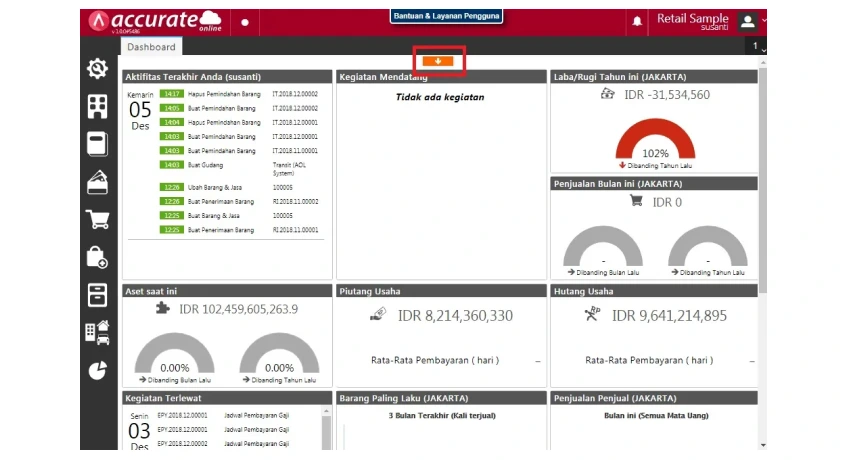The image size is (847, 460).
Task: Open the Purchase shopping bag icon
Action: pyautogui.click(x=98, y=258)
